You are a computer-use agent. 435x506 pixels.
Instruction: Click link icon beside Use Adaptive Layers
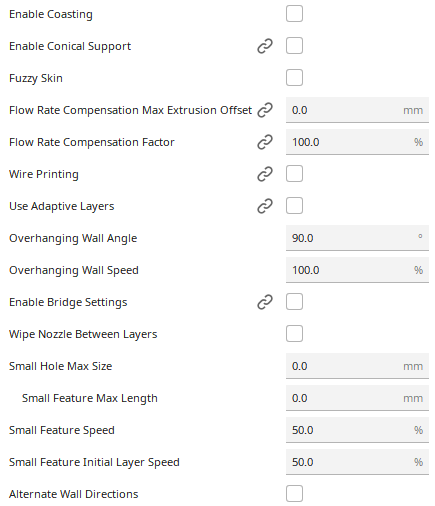[265, 206]
